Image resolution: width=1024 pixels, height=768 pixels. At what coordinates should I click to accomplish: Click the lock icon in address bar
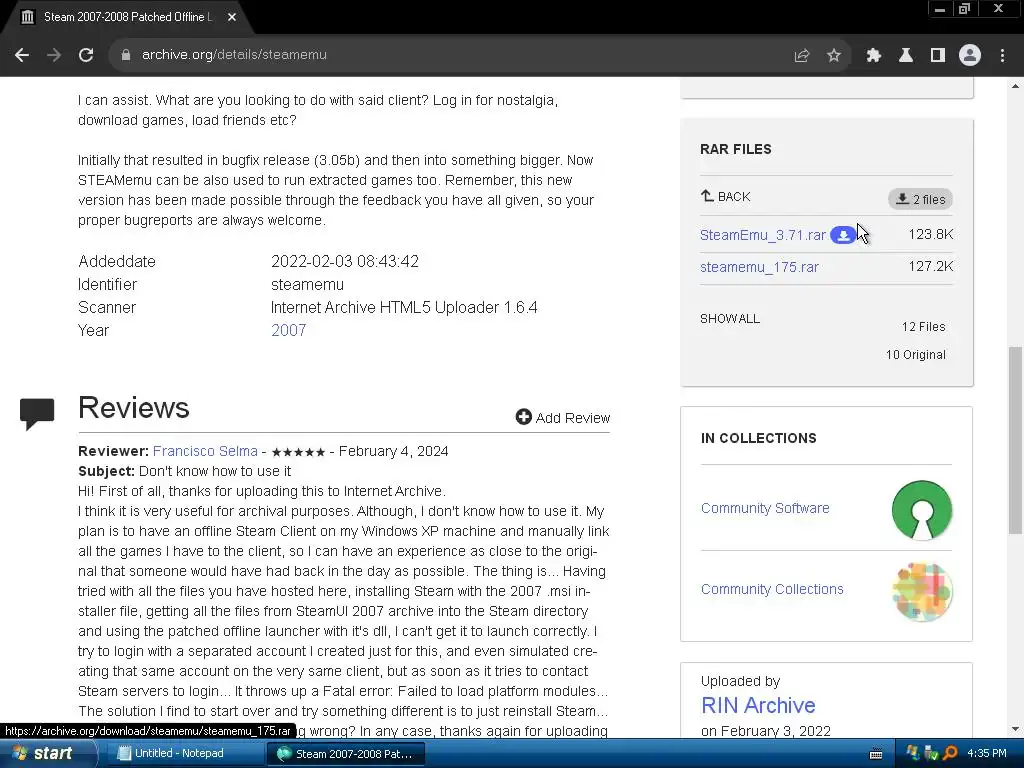tap(126, 55)
